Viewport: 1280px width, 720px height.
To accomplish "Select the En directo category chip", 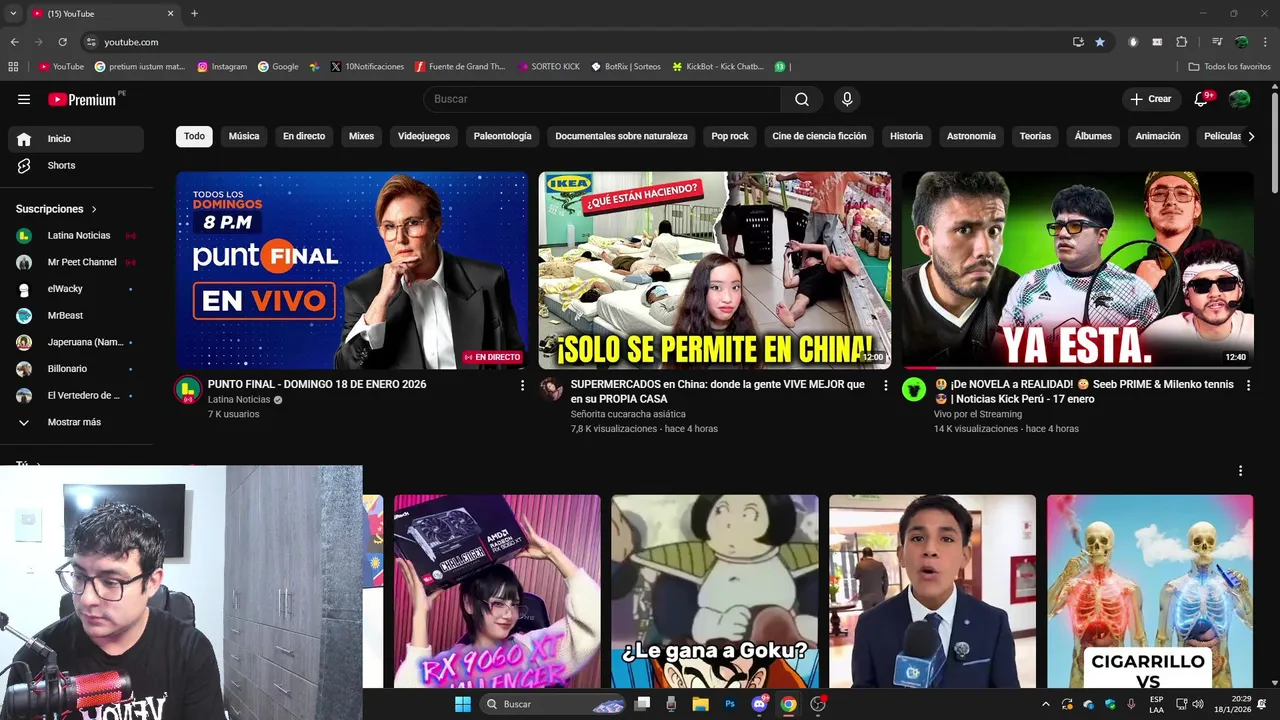I will click(304, 136).
